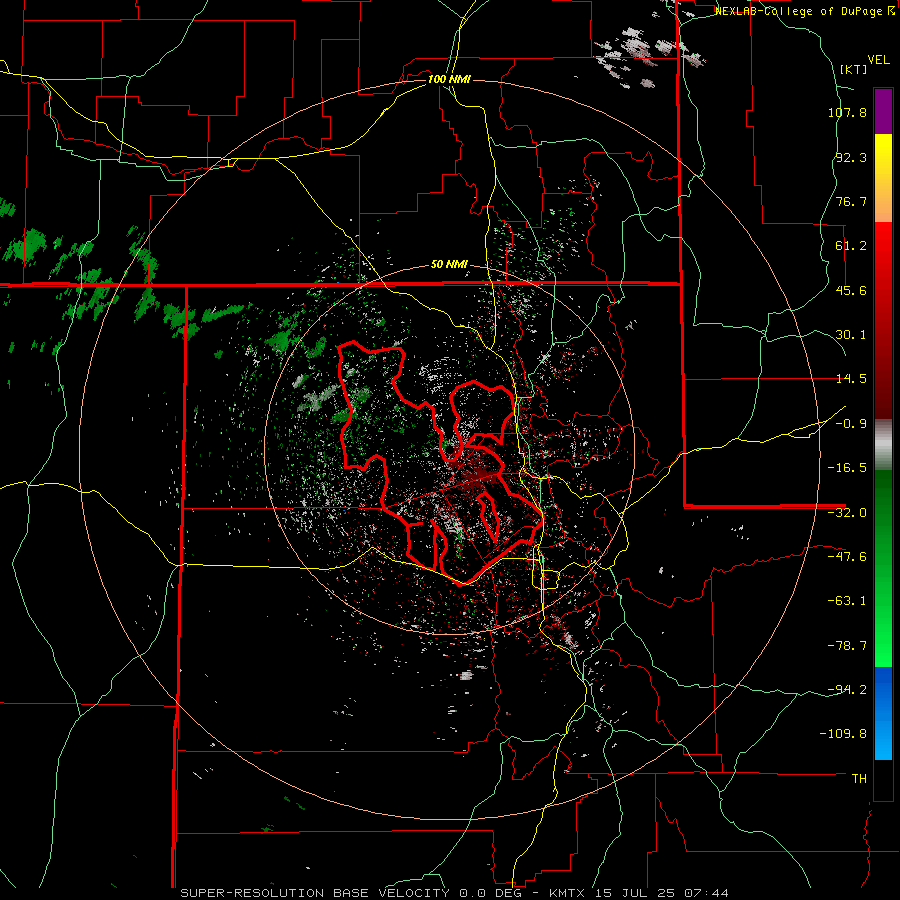The width and height of the screenshot is (900, 900).
Task: Click the -63.1 velocity scale value
Action: coord(847,601)
